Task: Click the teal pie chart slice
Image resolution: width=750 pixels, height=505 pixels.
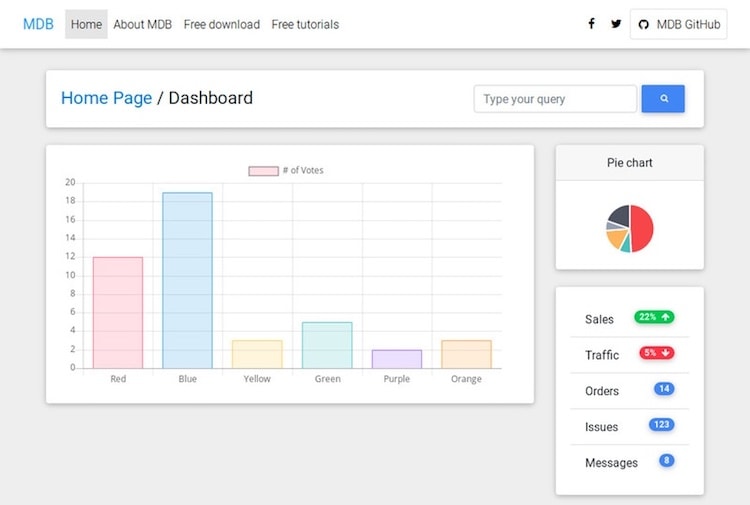Action: click(626, 245)
